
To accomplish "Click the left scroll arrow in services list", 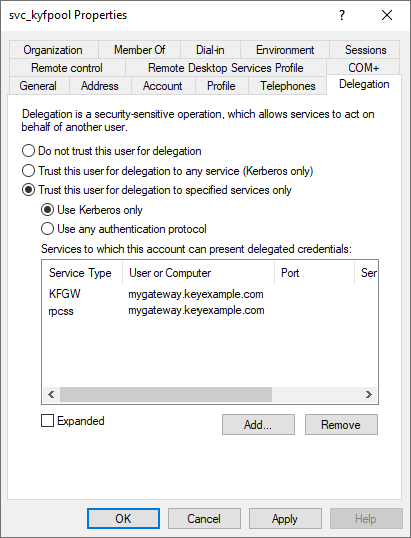I will click(x=51, y=395).
